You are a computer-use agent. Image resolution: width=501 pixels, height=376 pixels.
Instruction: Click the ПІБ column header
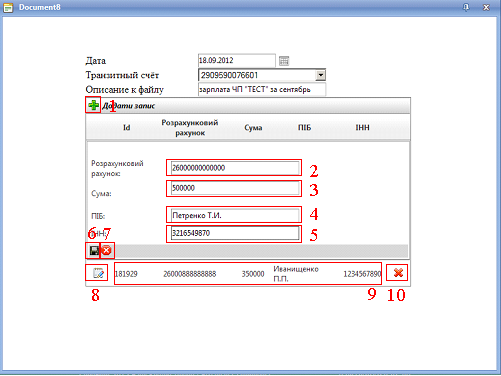coord(304,127)
